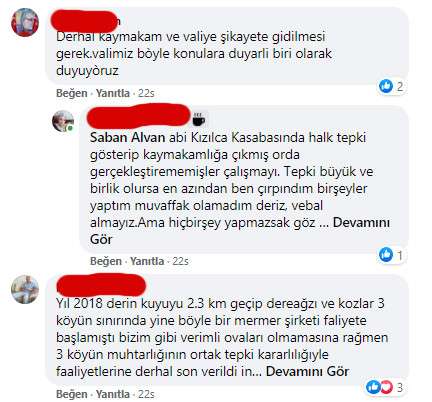
Task: Click the blue like icon on the last comment
Action: pyautogui.click(x=373, y=387)
